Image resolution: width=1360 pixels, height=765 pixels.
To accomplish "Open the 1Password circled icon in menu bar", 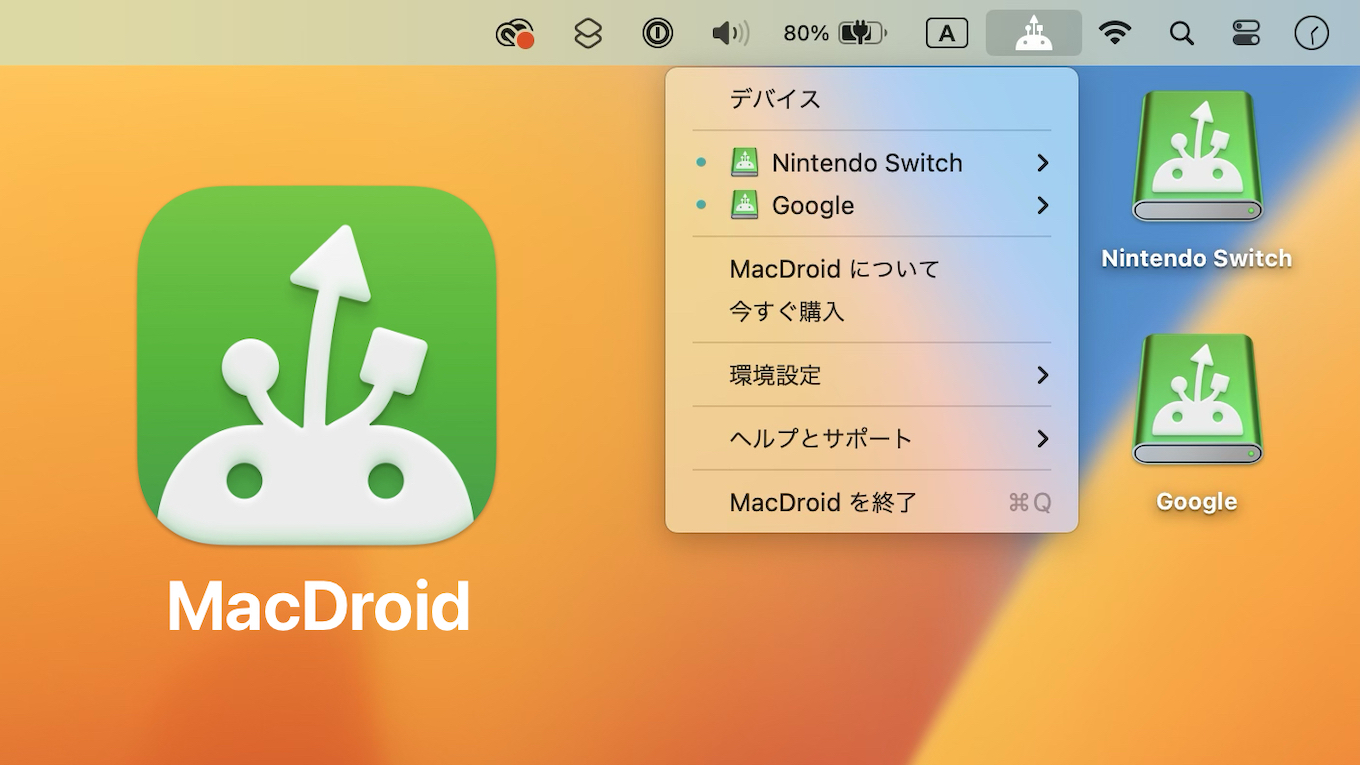I will click(x=656, y=32).
